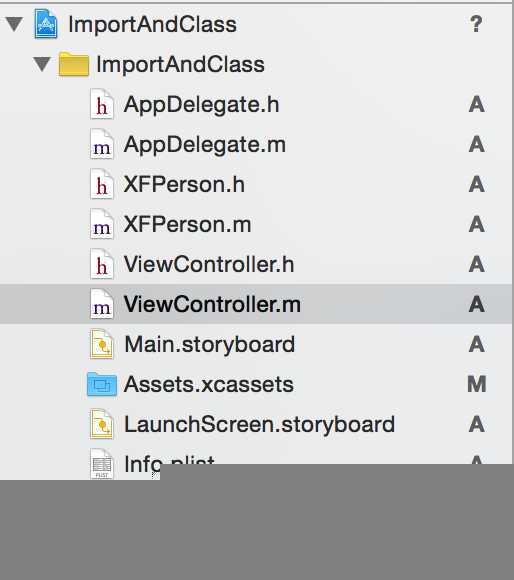Select the ViewController.m file row
The image size is (514, 580).
pos(256,304)
